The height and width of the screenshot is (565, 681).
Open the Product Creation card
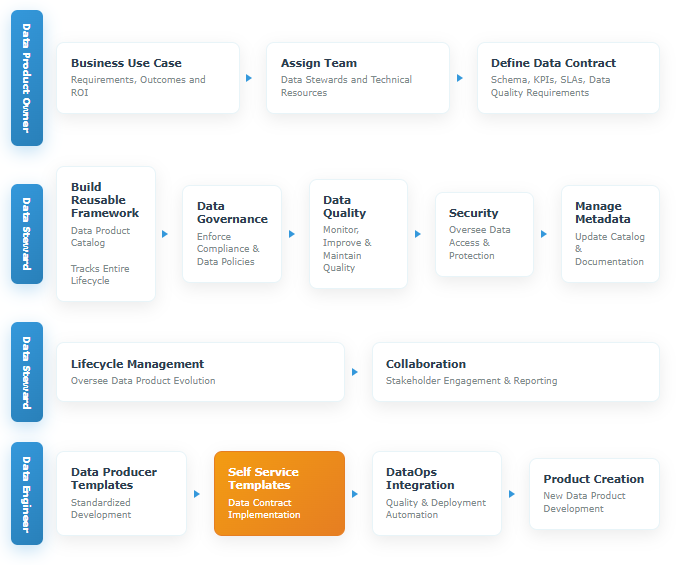pos(594,494)
